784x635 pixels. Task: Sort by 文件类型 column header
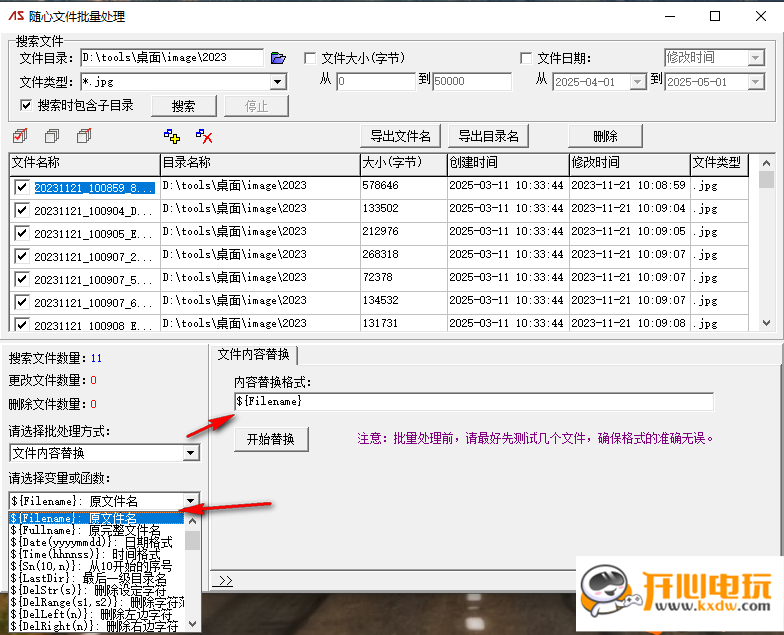pyautogui.click(x=719, y=163)
